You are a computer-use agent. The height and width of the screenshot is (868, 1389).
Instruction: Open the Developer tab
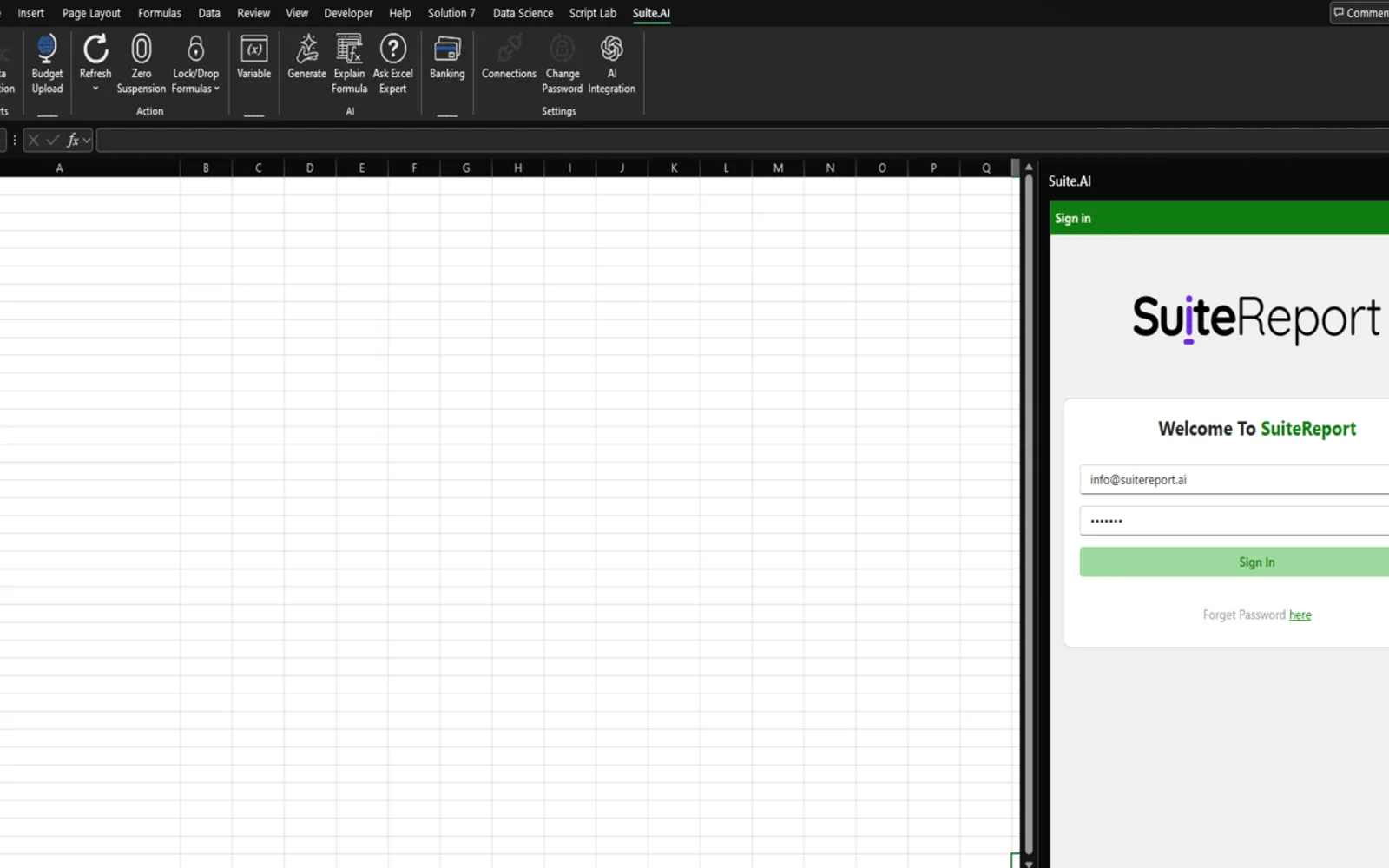pos(348,13)
